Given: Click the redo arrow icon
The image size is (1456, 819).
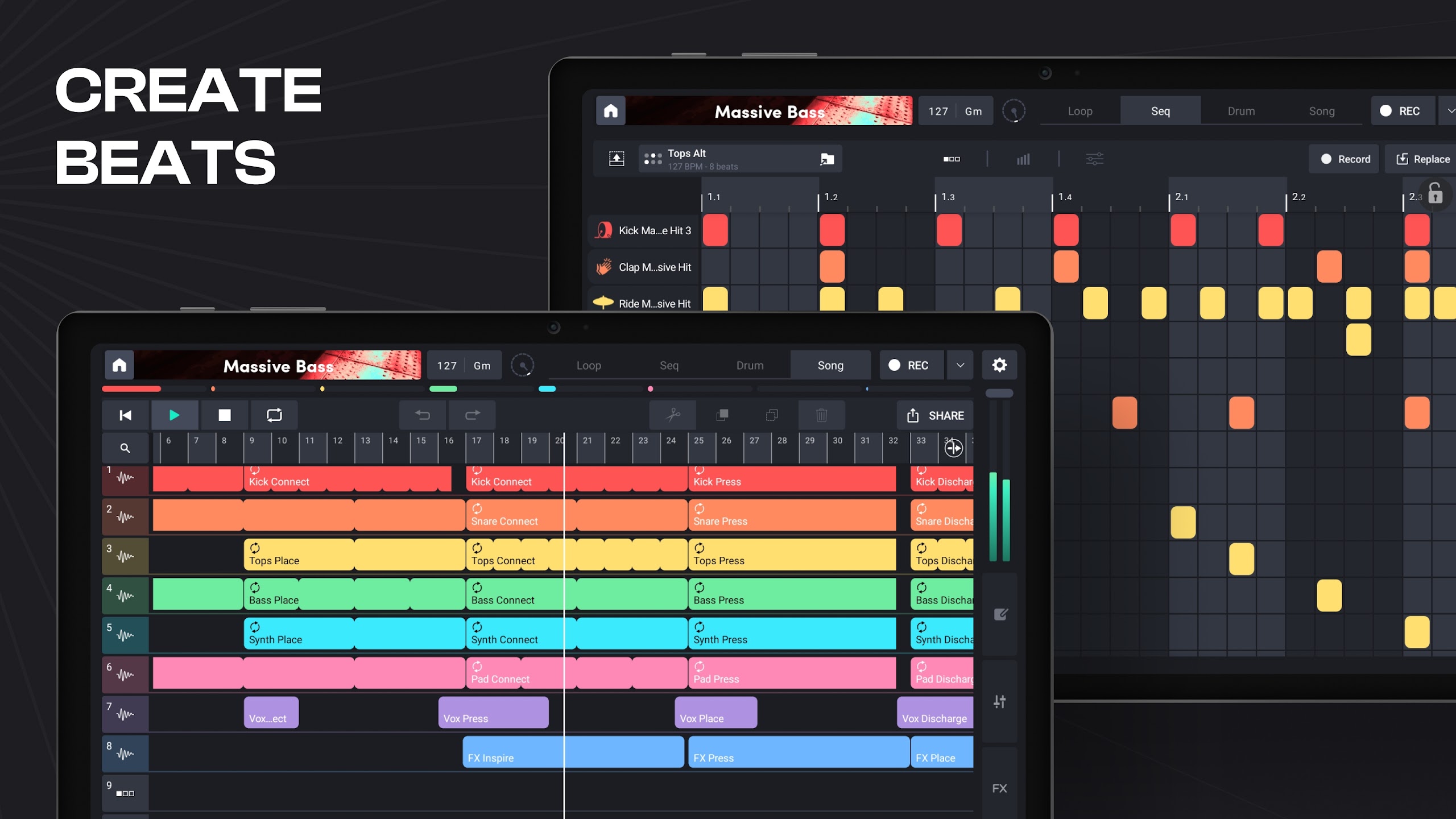Looking at the screenshot, I should point(472,414).
